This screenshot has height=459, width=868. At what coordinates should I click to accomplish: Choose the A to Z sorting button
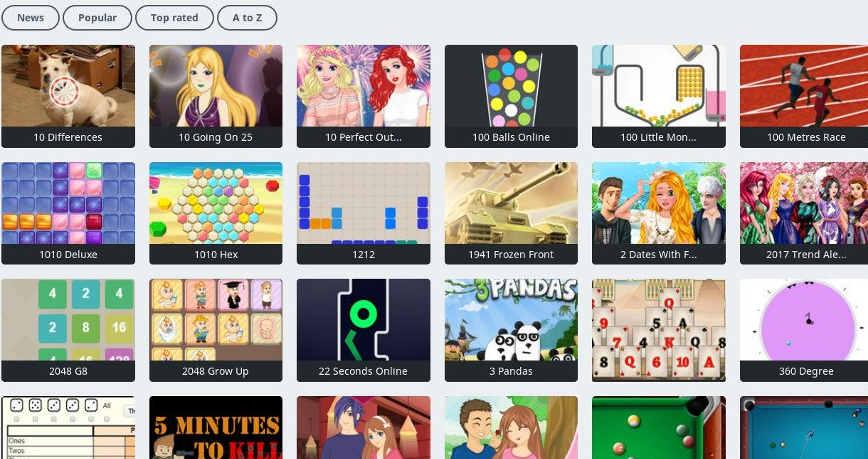247,18
